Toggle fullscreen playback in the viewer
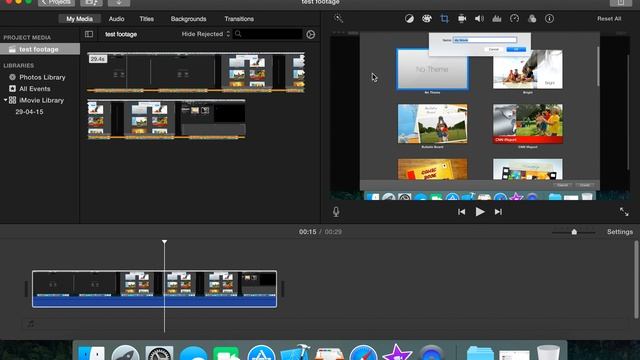The height and width of the screenshot is (360, 640). (x=624, y=211)
